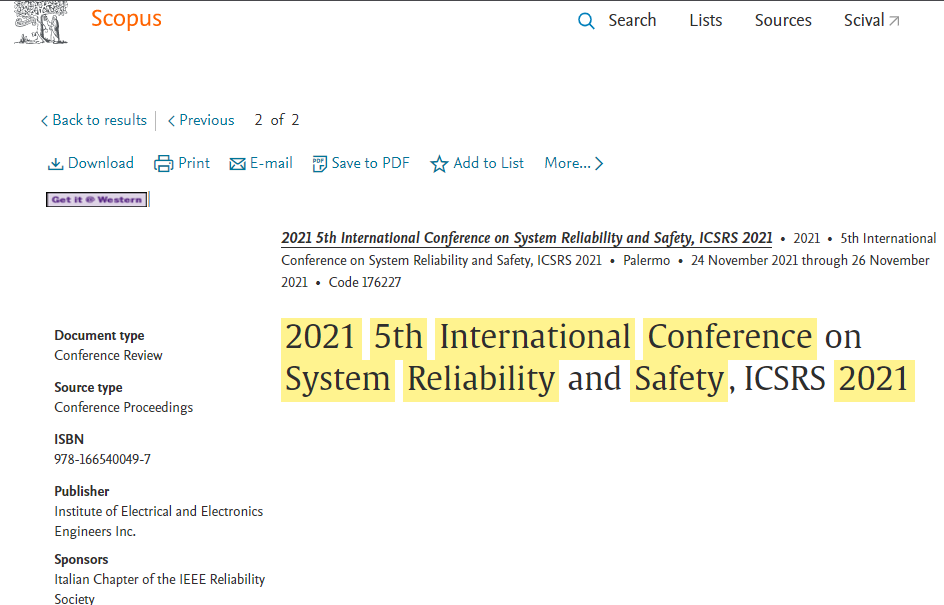
Task: Click the Save to PDF link
Action: pyautogui.click(x=370, y=163)
